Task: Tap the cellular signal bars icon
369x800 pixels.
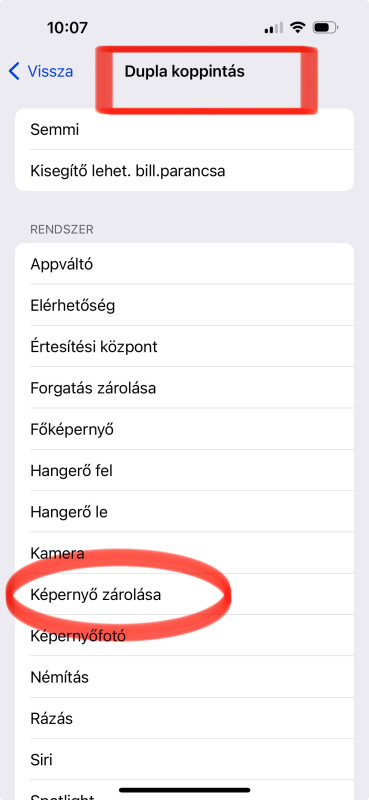Action: 274,28
